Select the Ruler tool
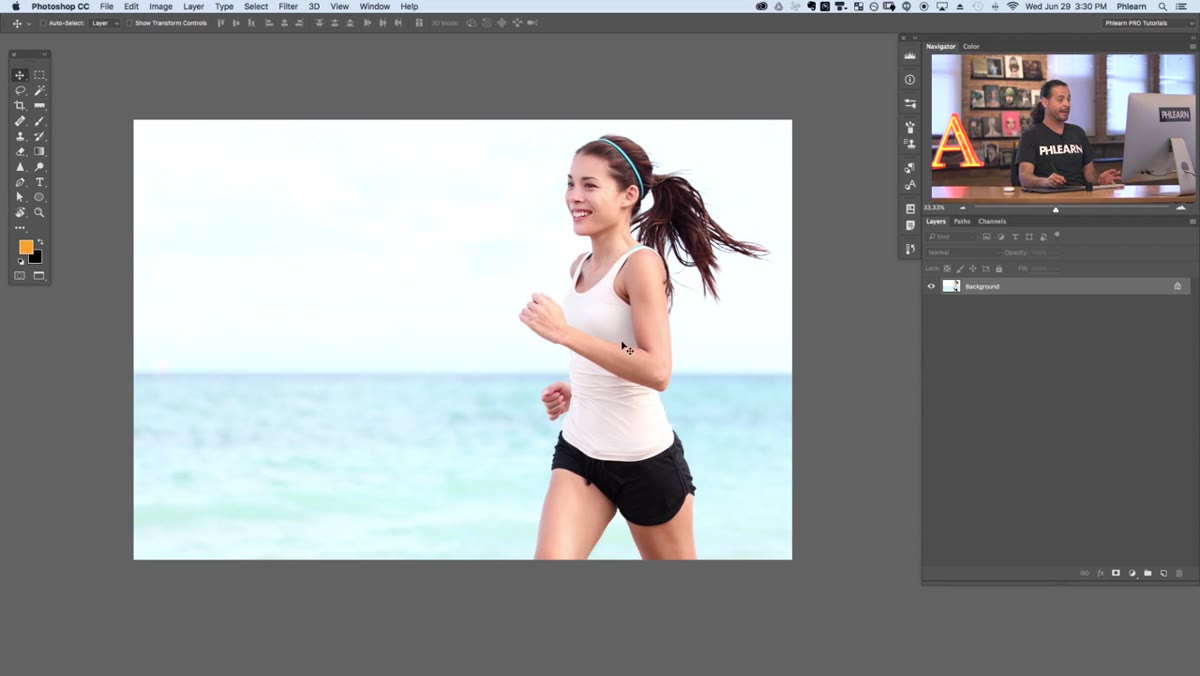The image size is (1200, 676). point(39,105)
